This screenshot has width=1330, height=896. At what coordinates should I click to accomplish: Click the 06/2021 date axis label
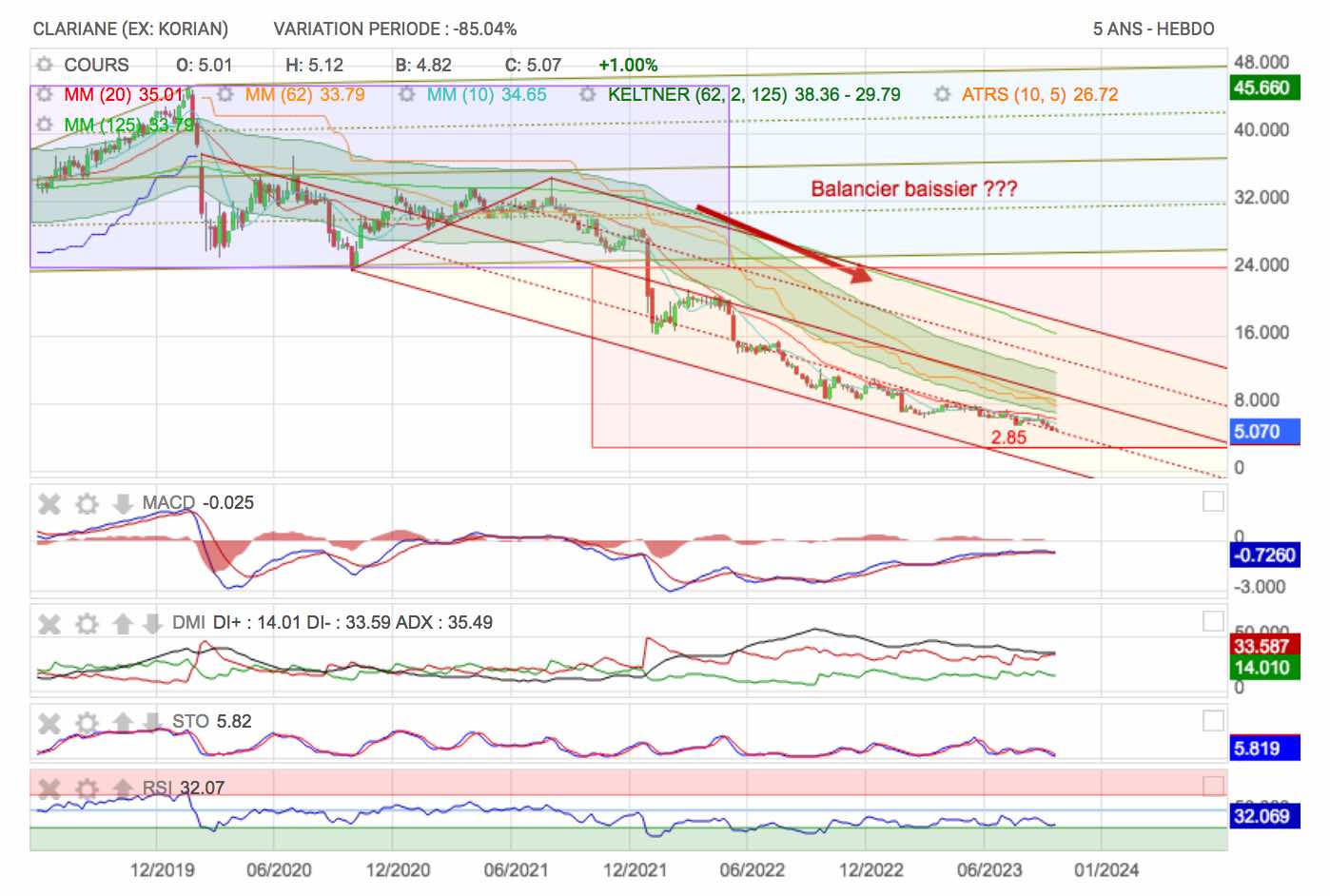pos(516,870)
